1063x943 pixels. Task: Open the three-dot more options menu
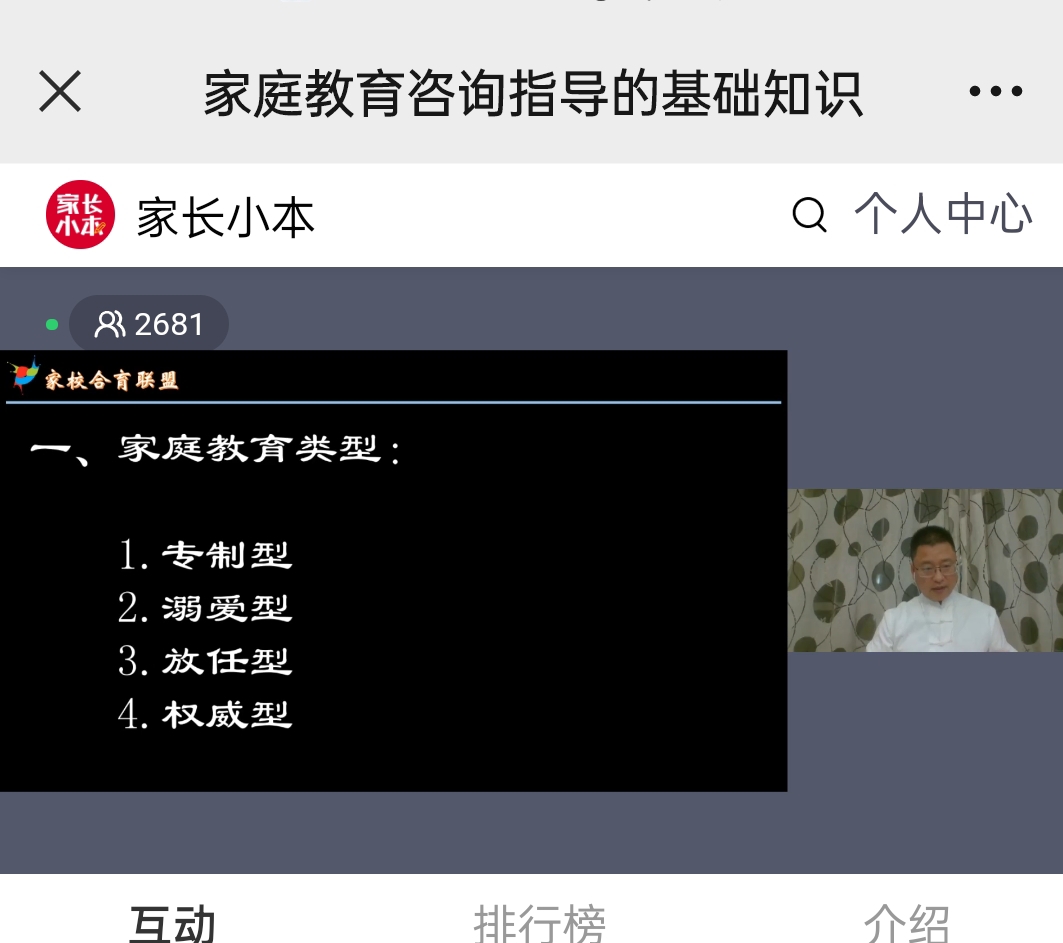click(995, 91)
